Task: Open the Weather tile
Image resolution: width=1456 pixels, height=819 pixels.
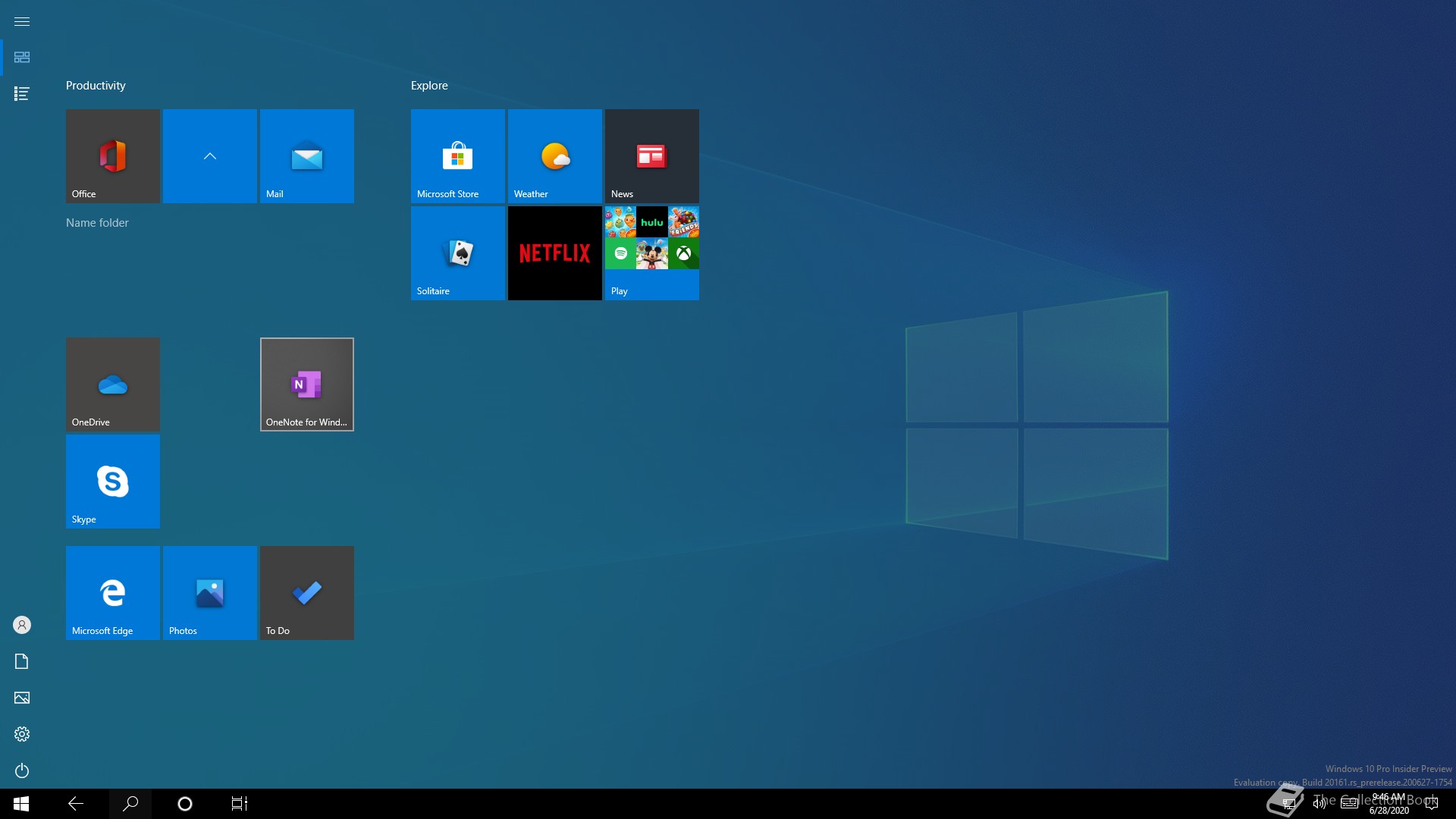Action: pyautogui.click(x=555, y=156)
